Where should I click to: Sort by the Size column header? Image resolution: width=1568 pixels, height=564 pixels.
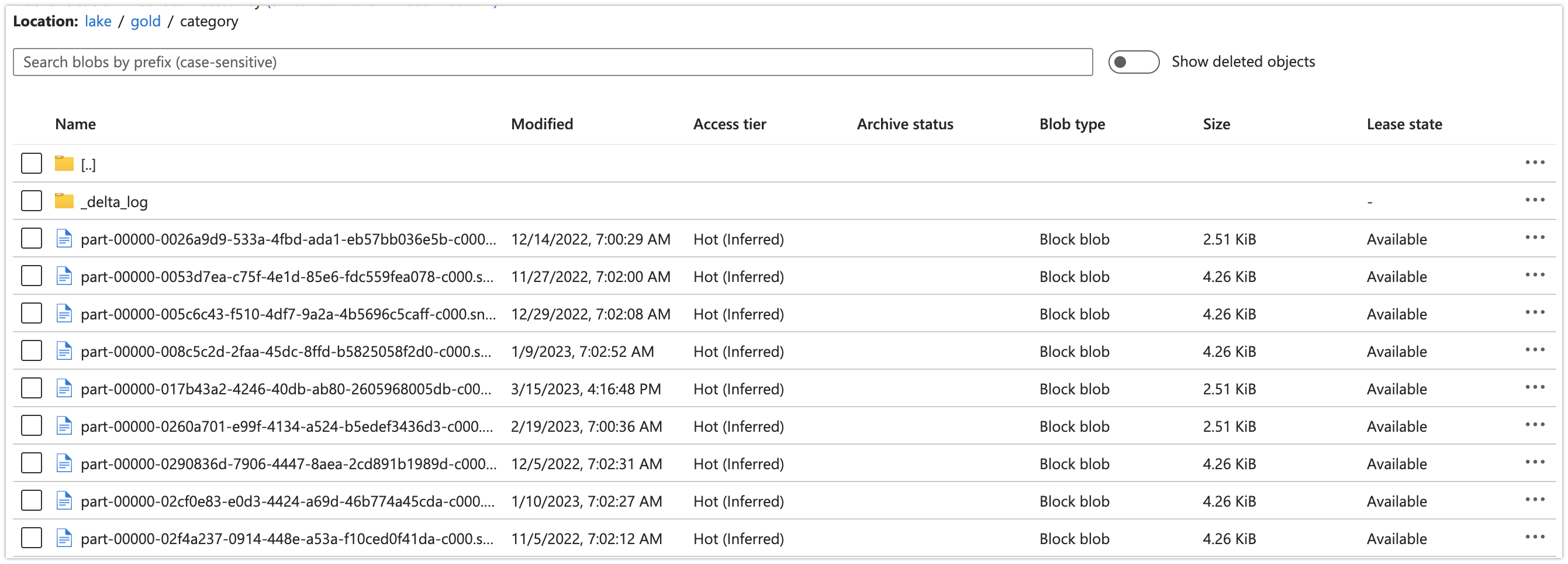tap(1216, 123)
